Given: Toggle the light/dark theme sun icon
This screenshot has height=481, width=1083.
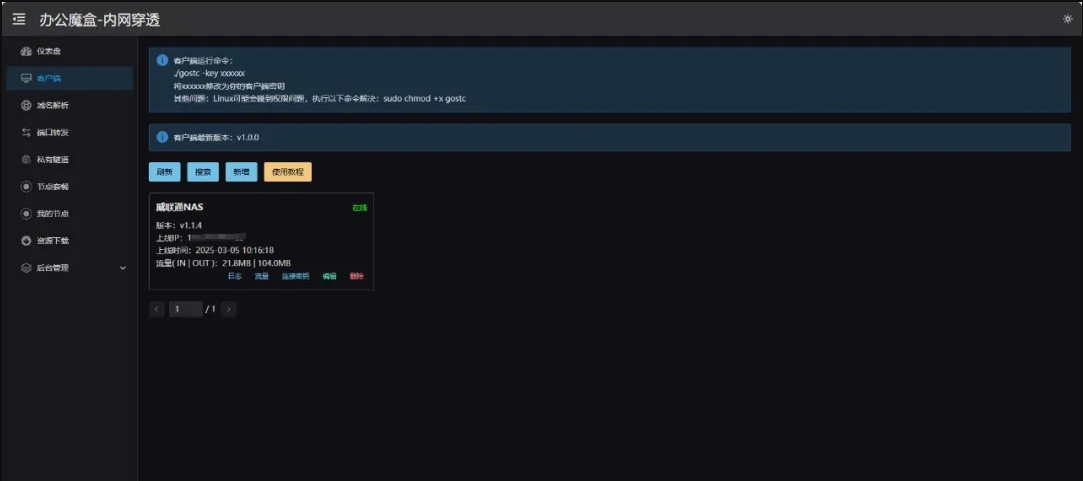Looking at the screenshot, I should tap(1067, 19).
